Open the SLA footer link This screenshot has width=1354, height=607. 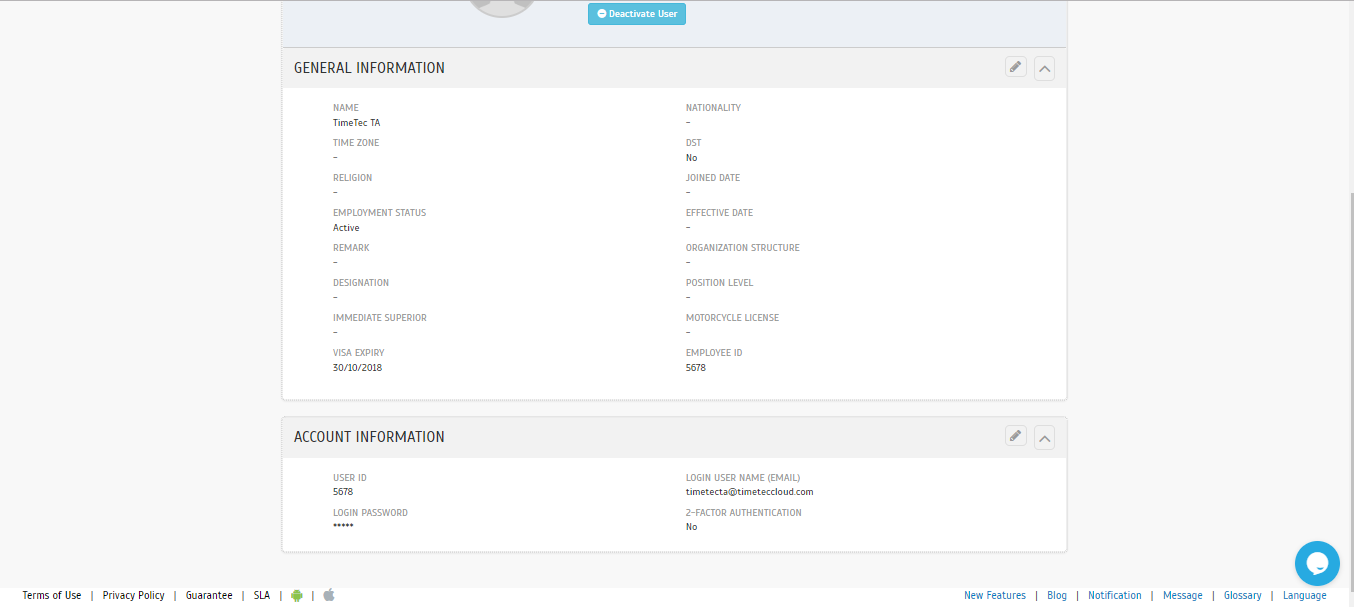click(262, 595)
